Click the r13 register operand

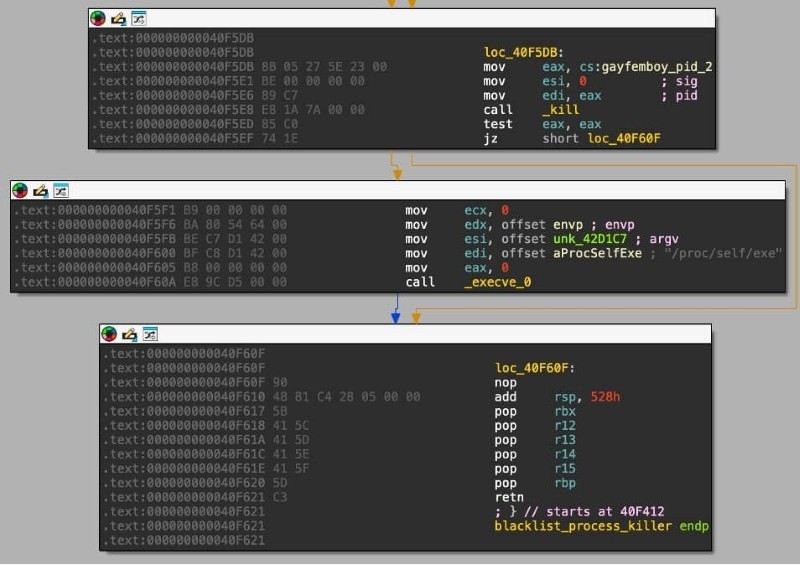(565, 439)
